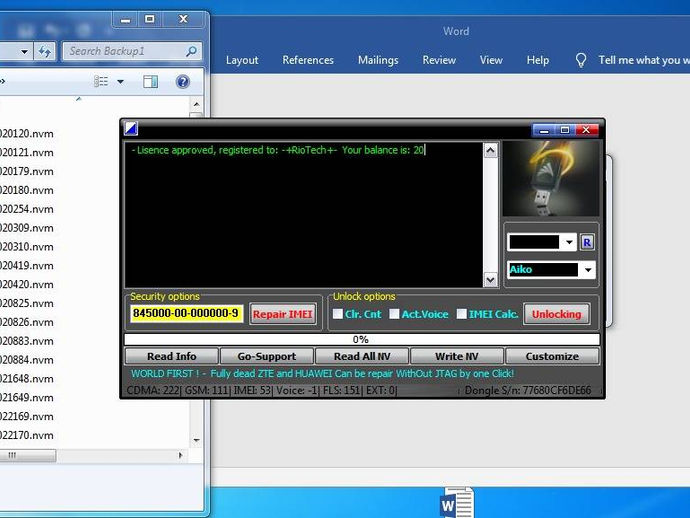Click the Repair IMEI button

pyautogui.click(x=283, y=314)
